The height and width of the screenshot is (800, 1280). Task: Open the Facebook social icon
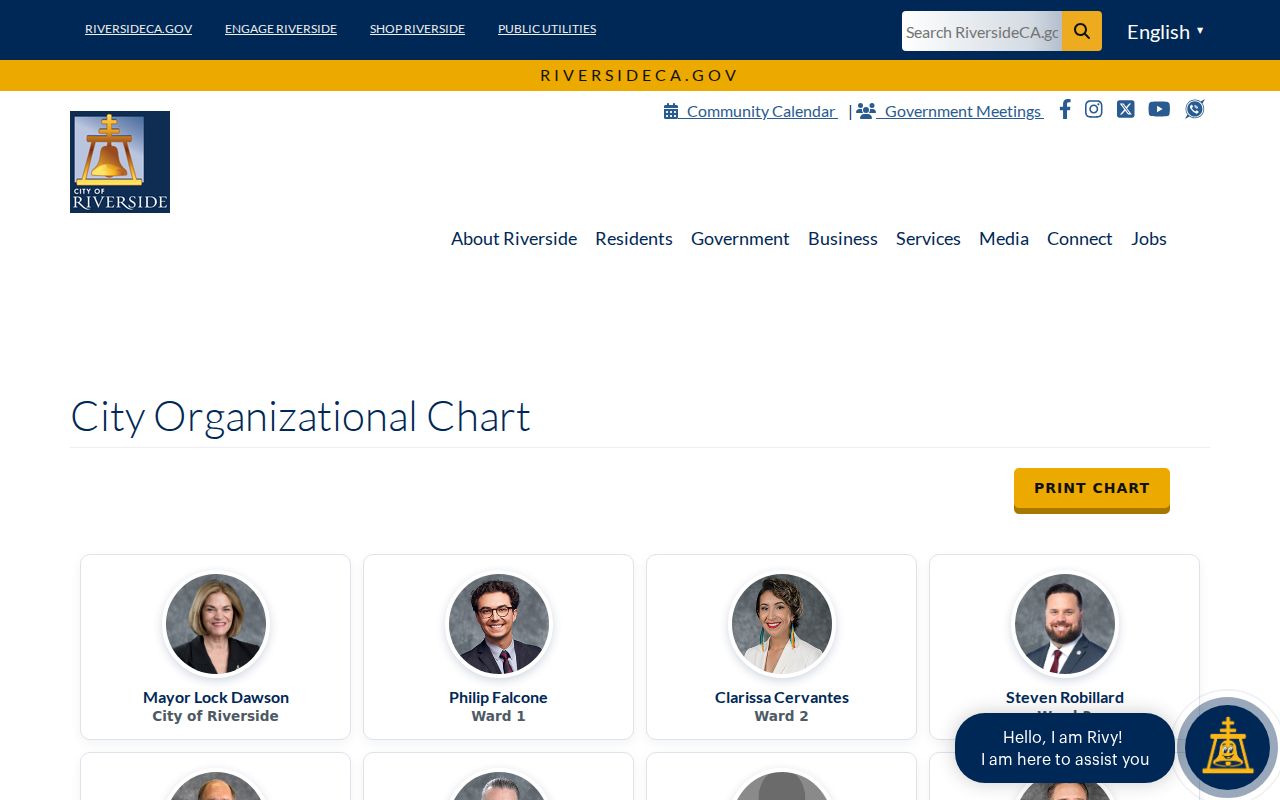pos(1065,109)
